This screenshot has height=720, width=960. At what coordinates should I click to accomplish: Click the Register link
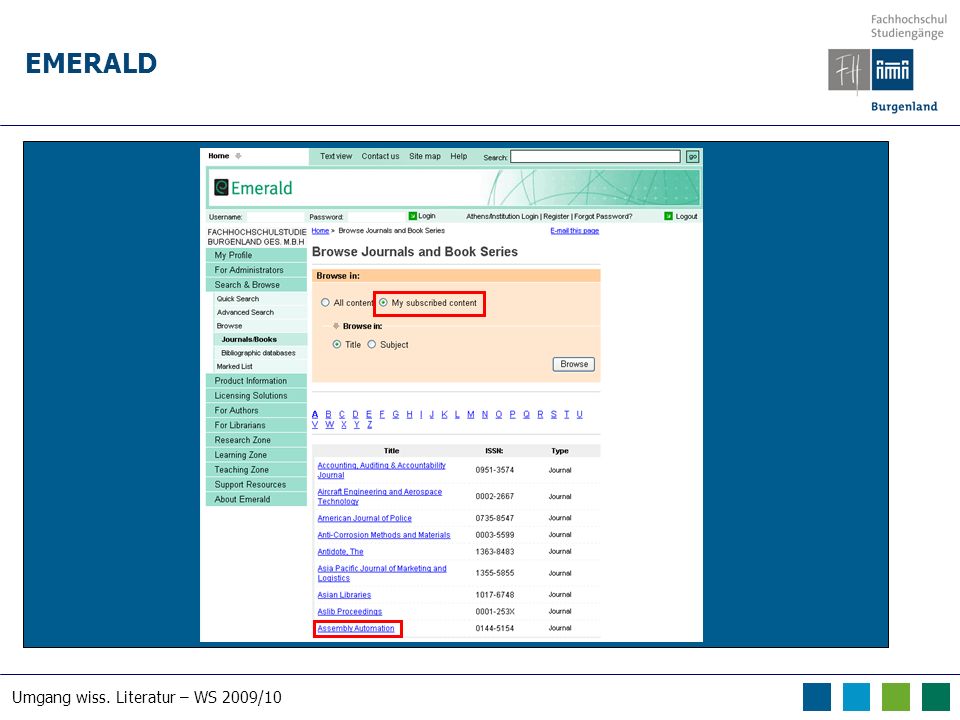point(556,216)
